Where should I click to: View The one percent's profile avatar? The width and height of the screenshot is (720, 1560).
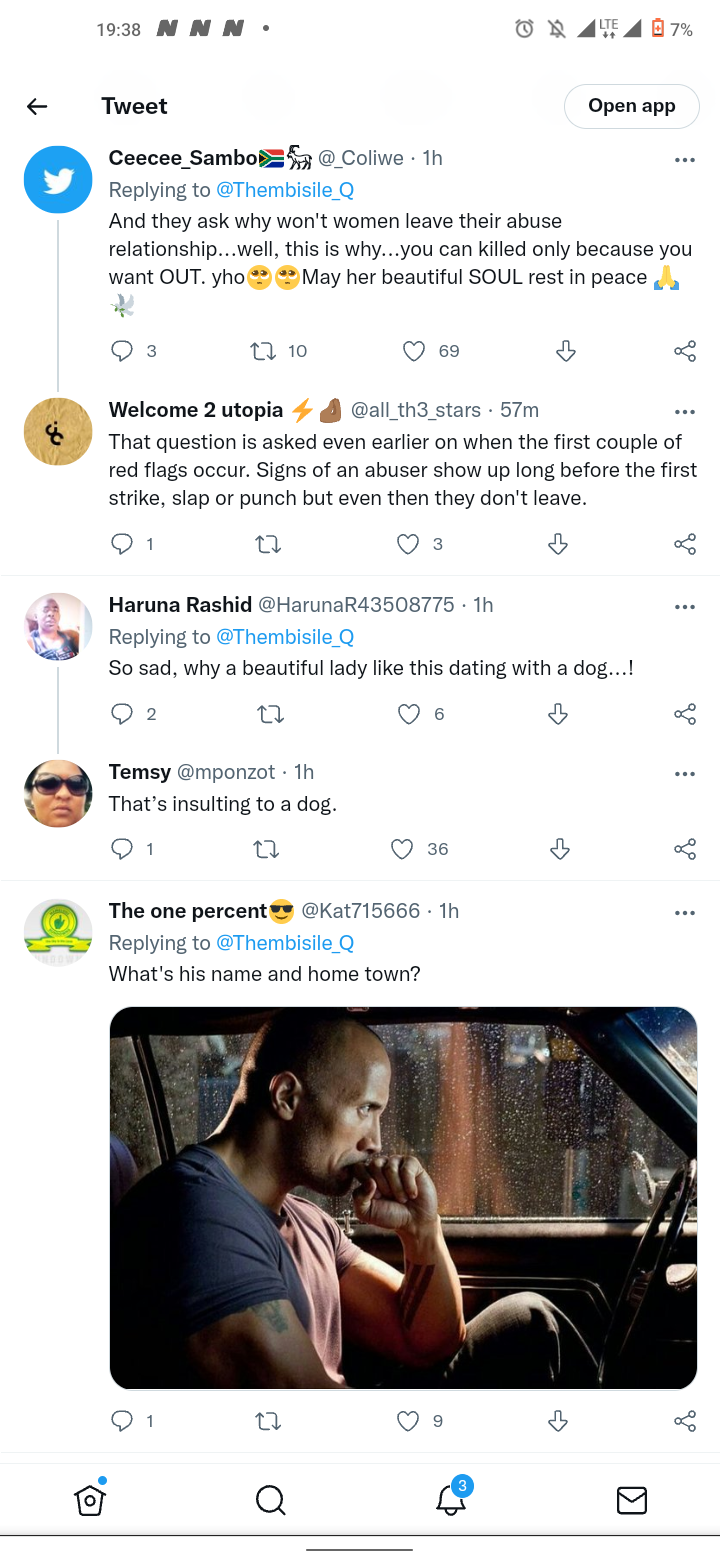click(58, 932)
